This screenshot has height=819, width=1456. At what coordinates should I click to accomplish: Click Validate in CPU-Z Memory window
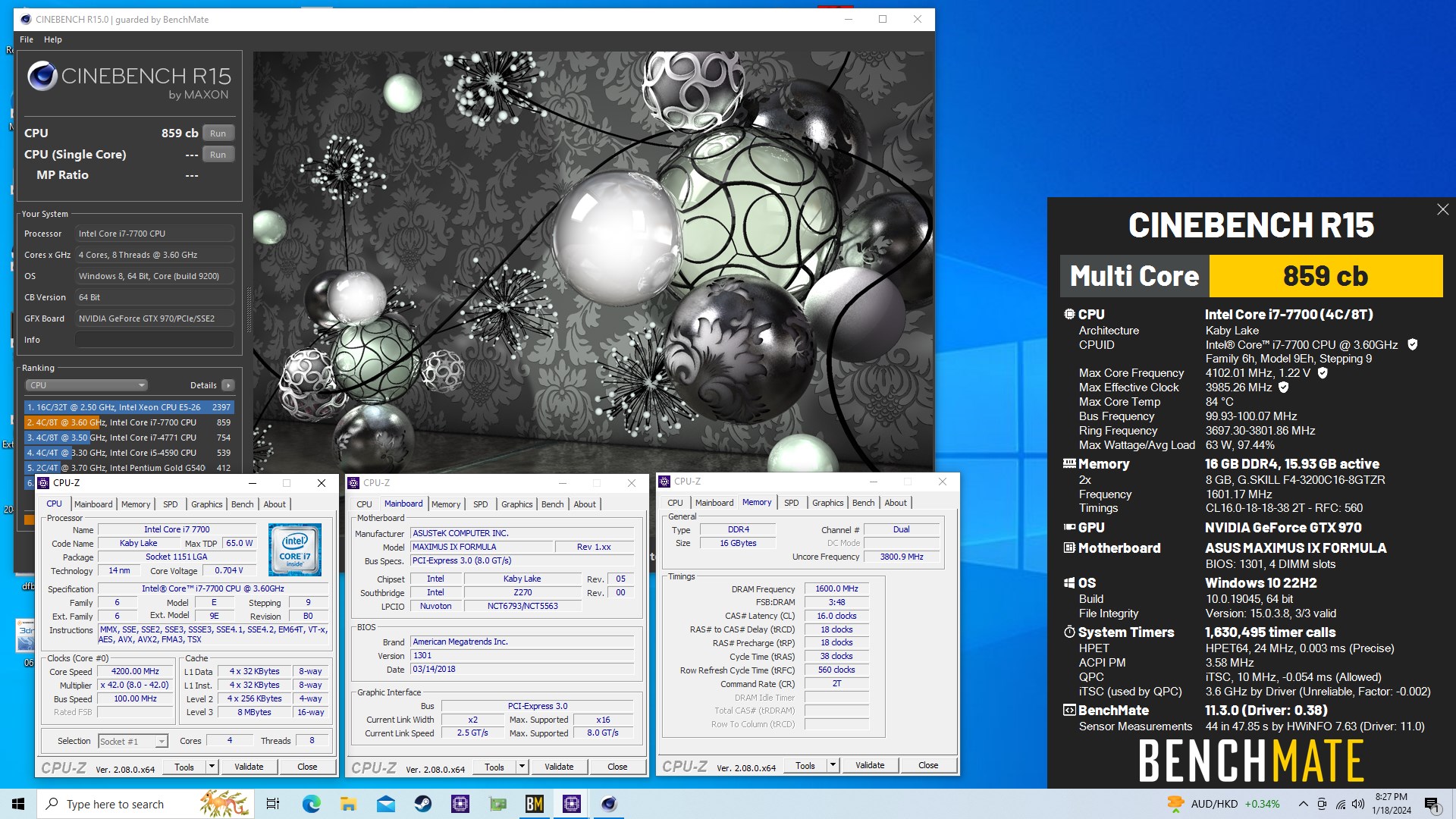(870, 765)
